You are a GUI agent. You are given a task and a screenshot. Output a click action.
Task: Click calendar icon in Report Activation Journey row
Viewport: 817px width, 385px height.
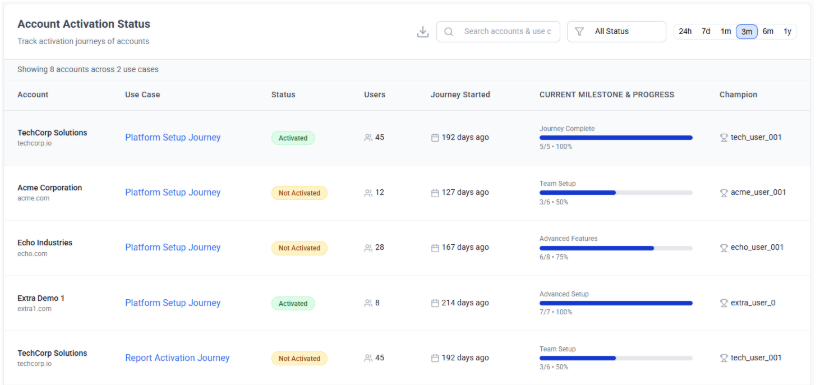coord(435,358)
